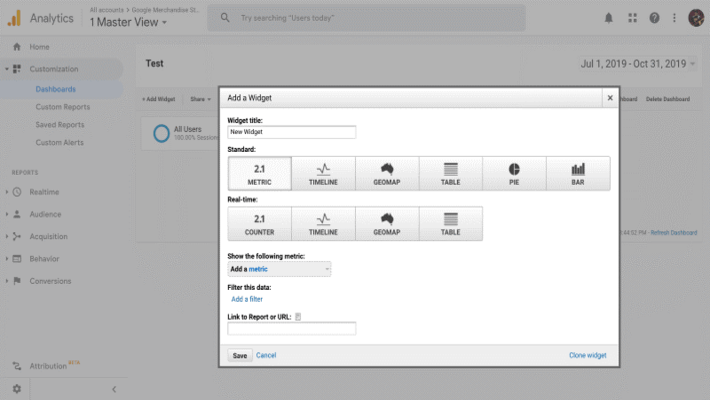Click the Add a filter link
Screen dimensions: 710x400
[247, 299]
